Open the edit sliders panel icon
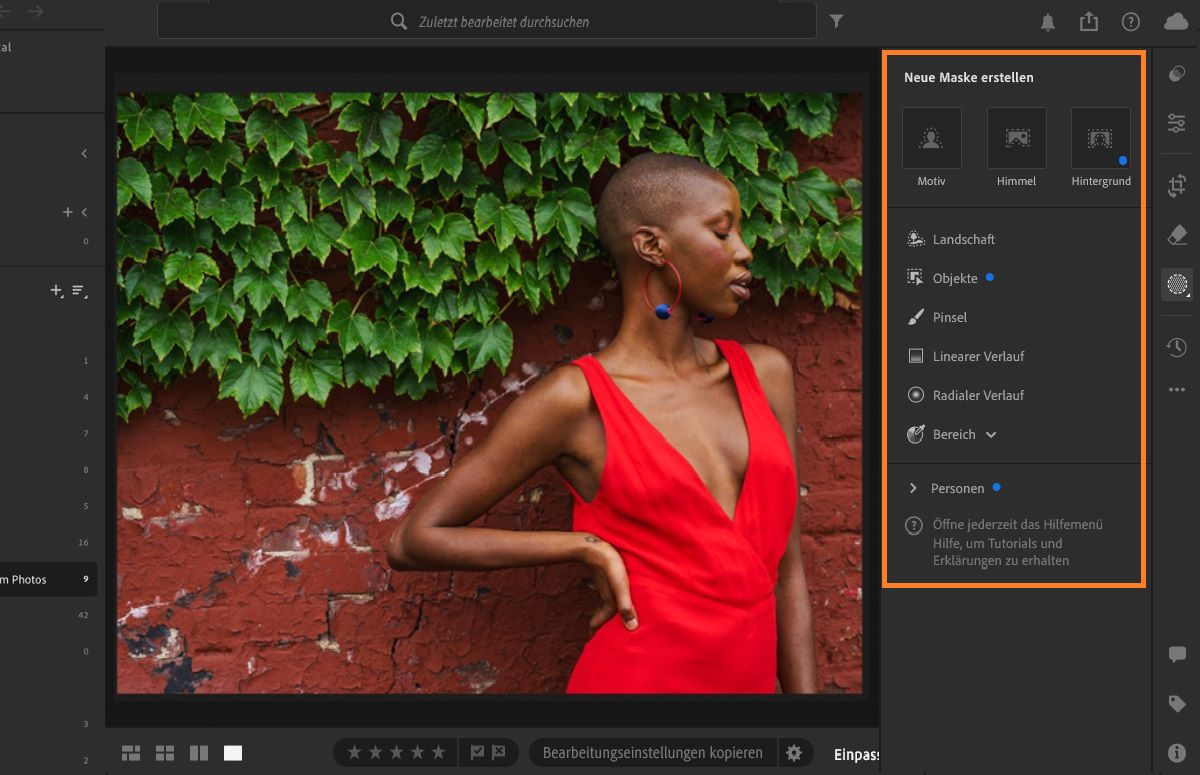This screenshot has width=1200, height=775. click(x=1177, y=123)
